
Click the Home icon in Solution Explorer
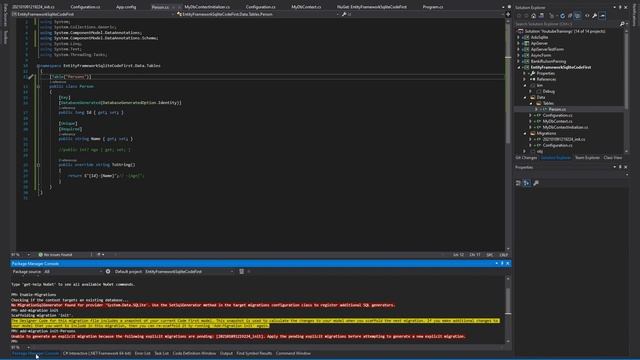533,16
